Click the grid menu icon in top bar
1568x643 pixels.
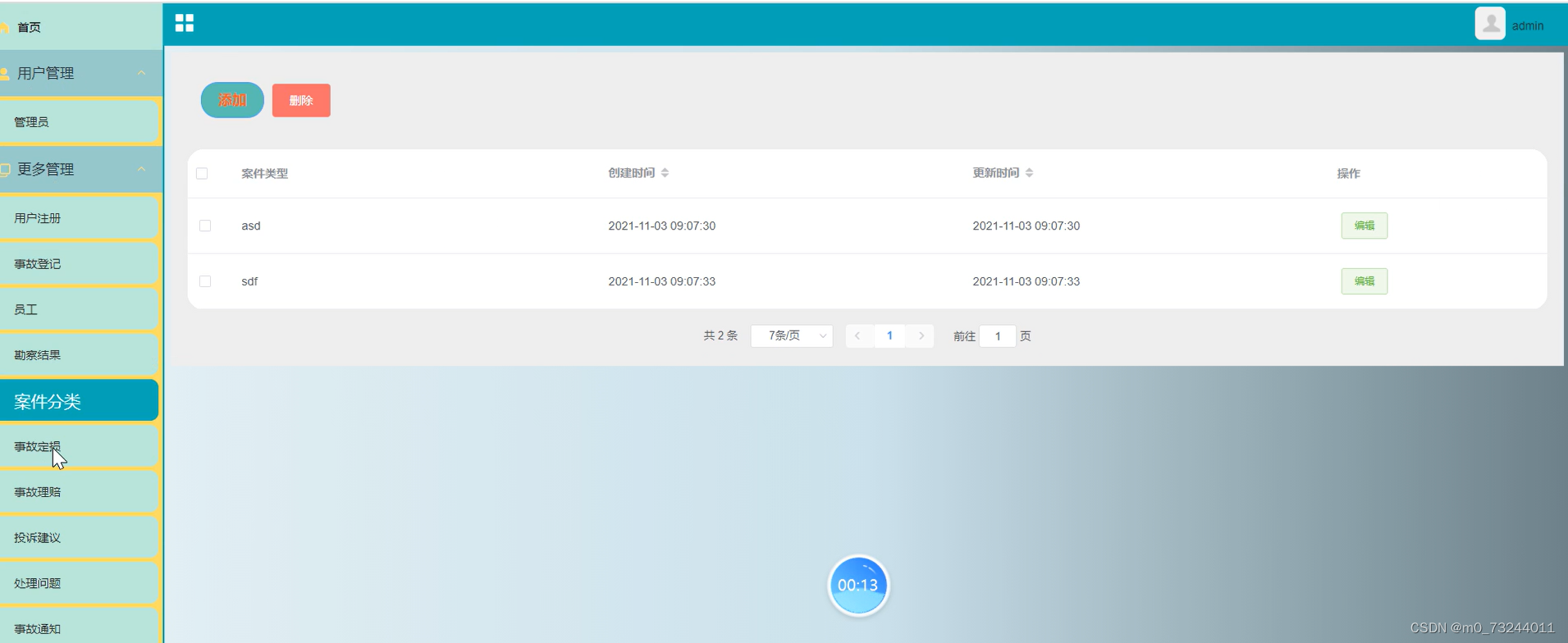(x=185, y=23)
